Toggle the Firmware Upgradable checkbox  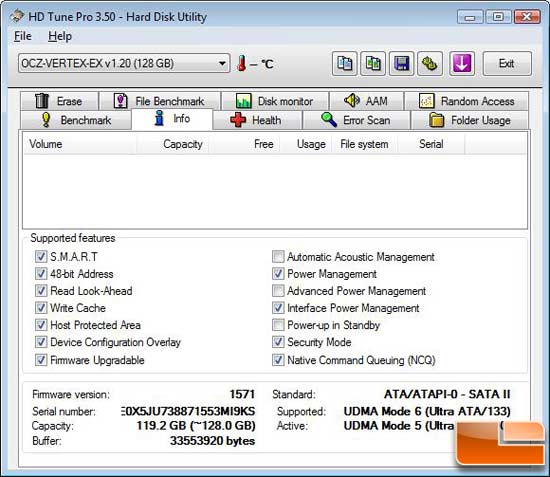41,360
